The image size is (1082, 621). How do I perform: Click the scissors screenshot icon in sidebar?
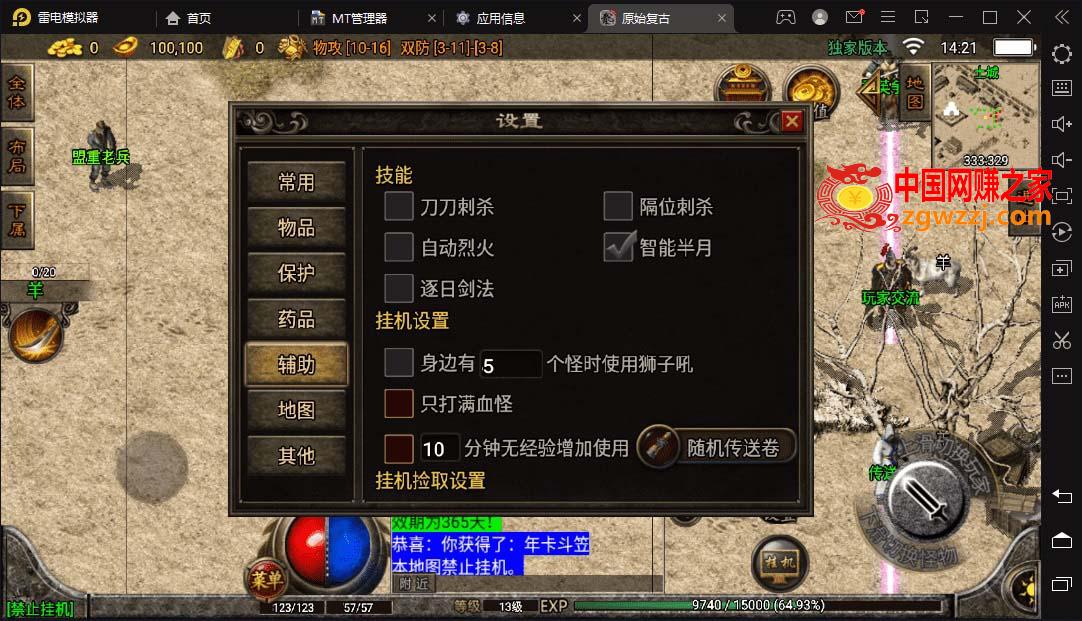1061,340
